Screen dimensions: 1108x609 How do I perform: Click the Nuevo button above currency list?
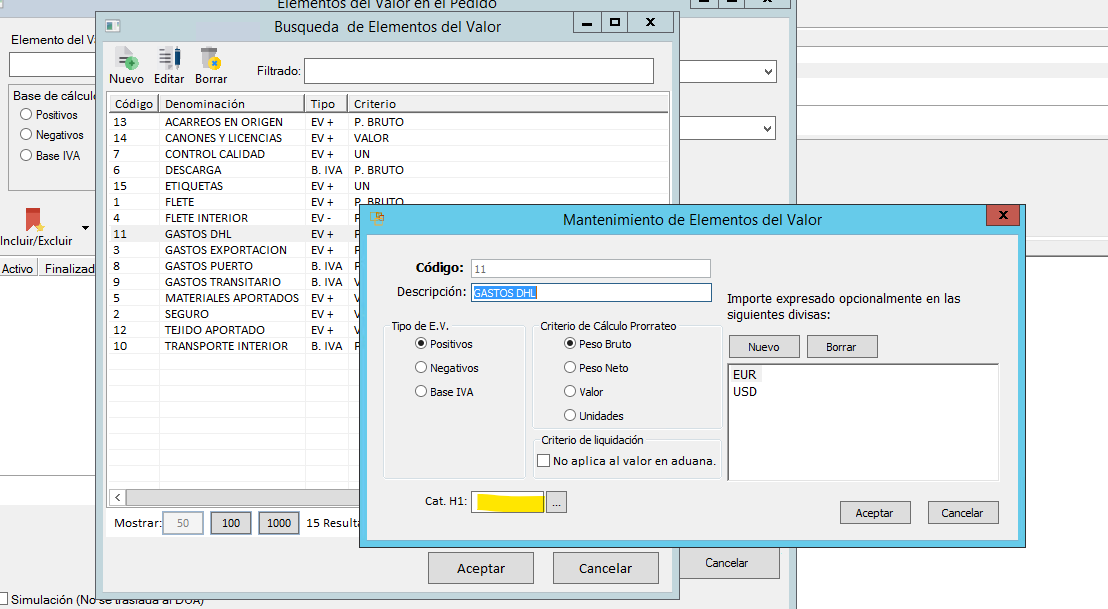click(x=763, y=347)
